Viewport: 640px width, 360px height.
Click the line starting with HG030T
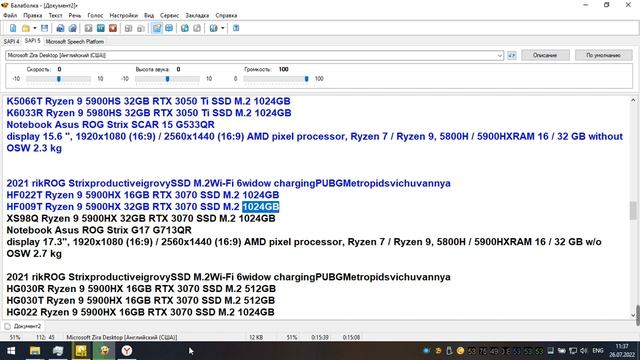click(140, 301)
